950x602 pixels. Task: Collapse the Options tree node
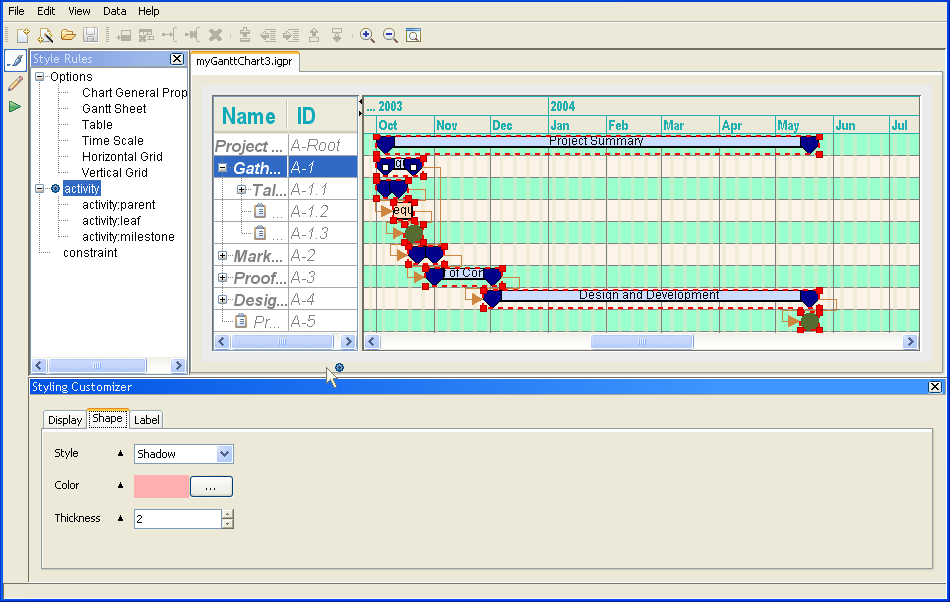point(40,77)
